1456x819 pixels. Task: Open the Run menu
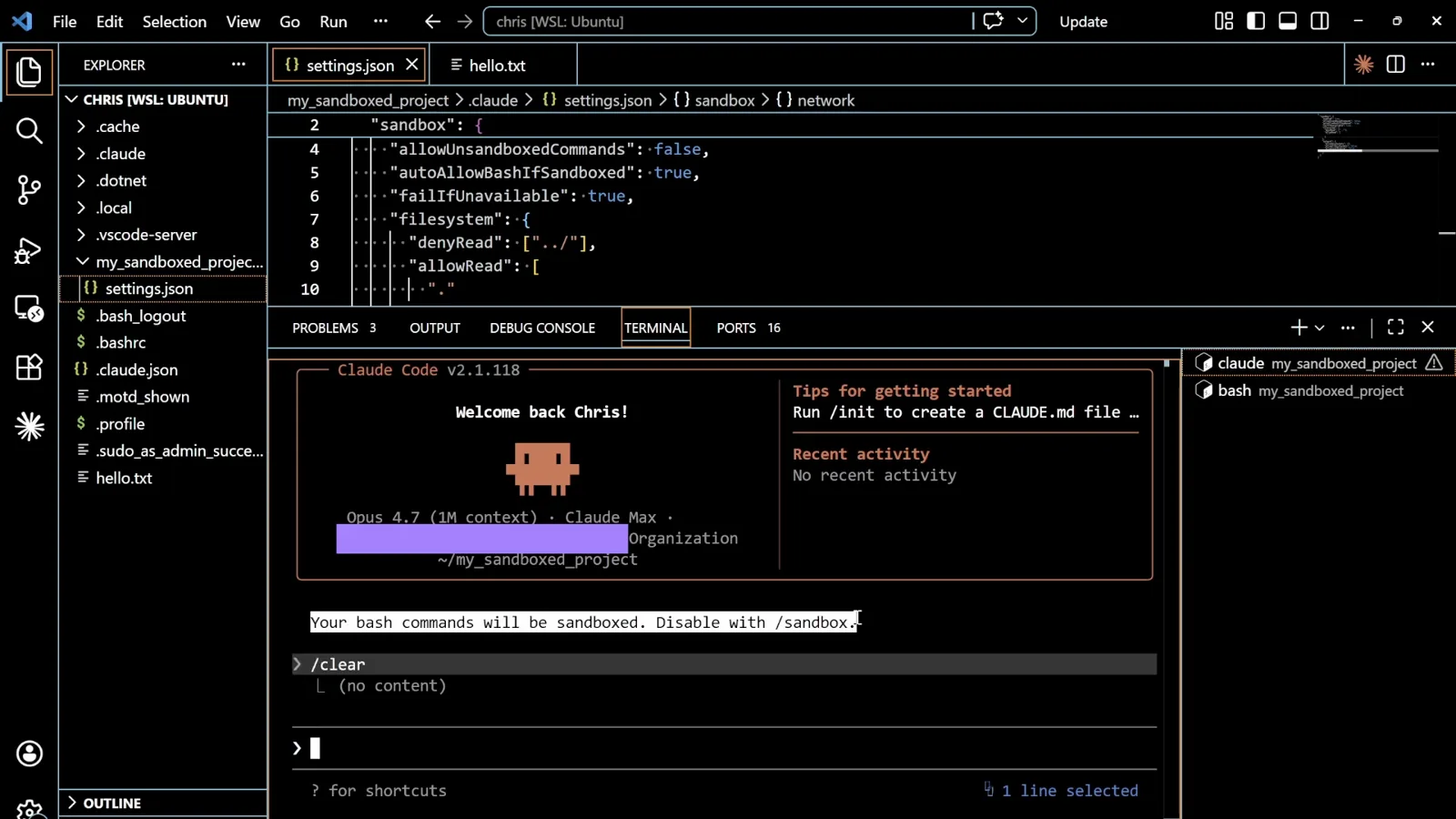coord(333,21)
